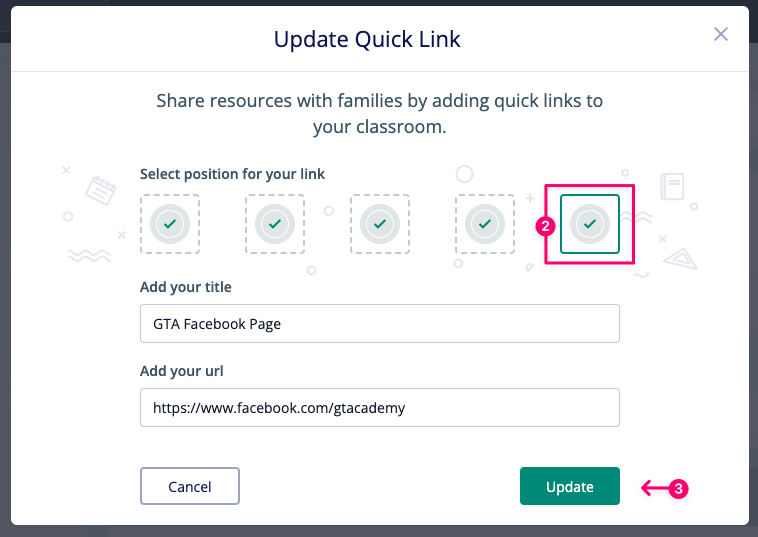Click the pink arrow pointing at Update
758x537 pixels.
(655, 488)
